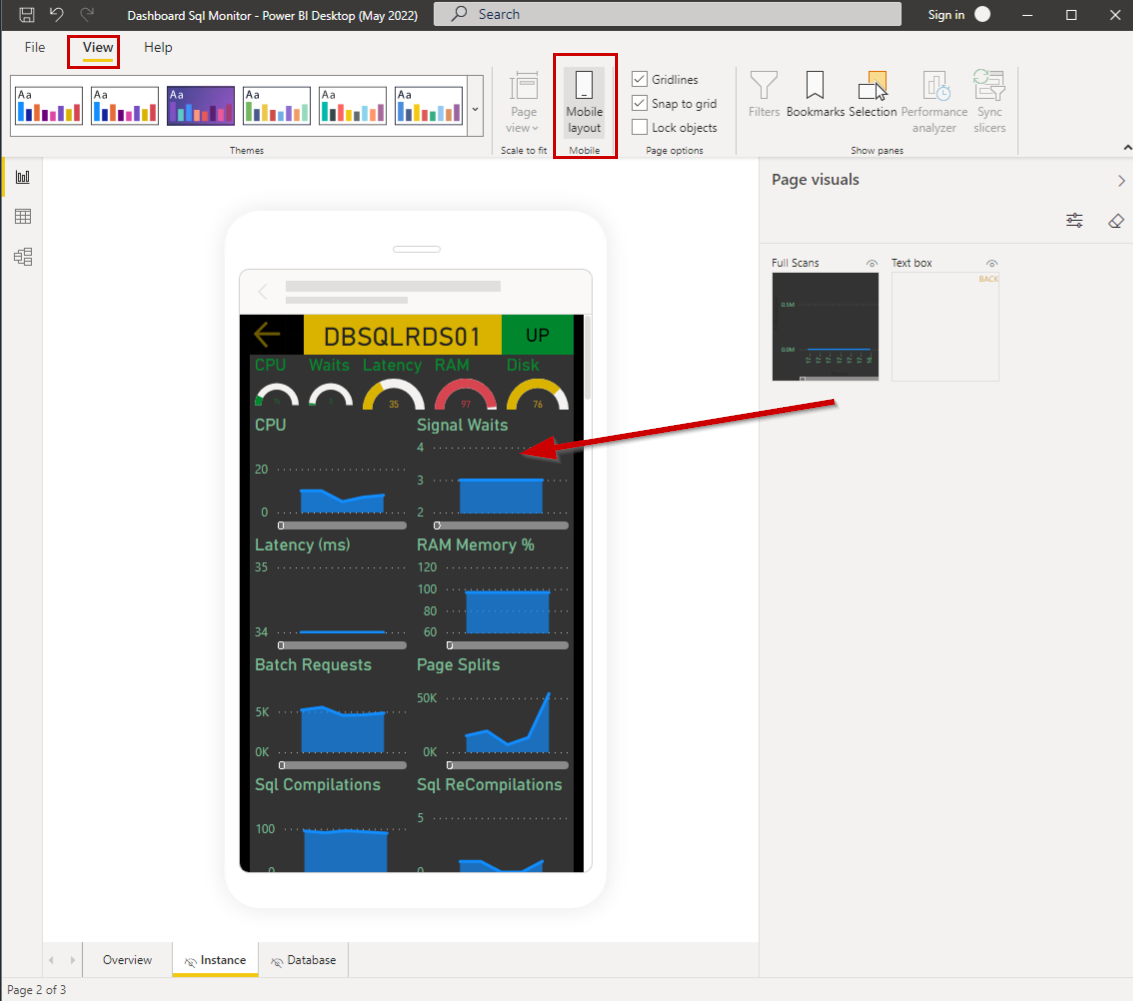Expand the Themes gallery

[474, 108]
